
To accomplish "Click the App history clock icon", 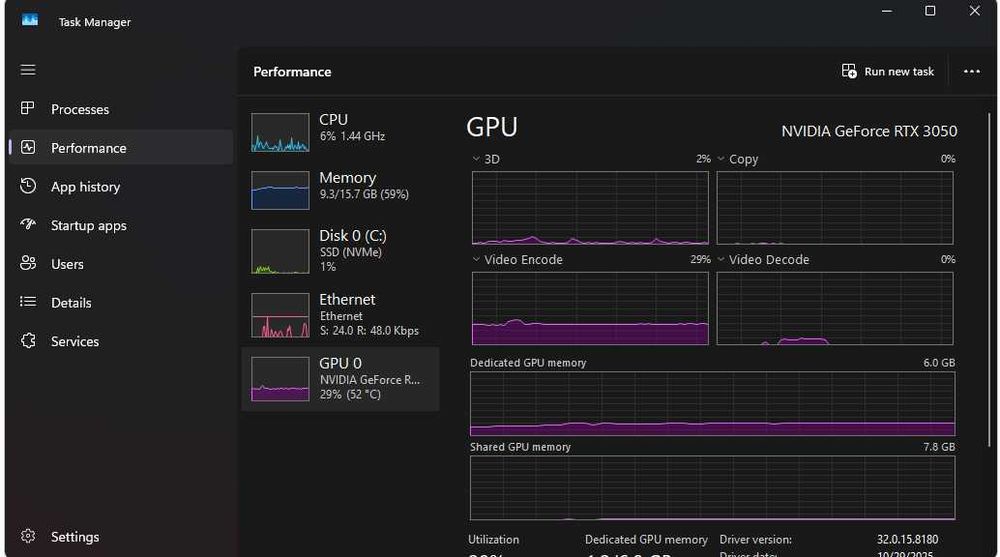I will click(28, 187).
